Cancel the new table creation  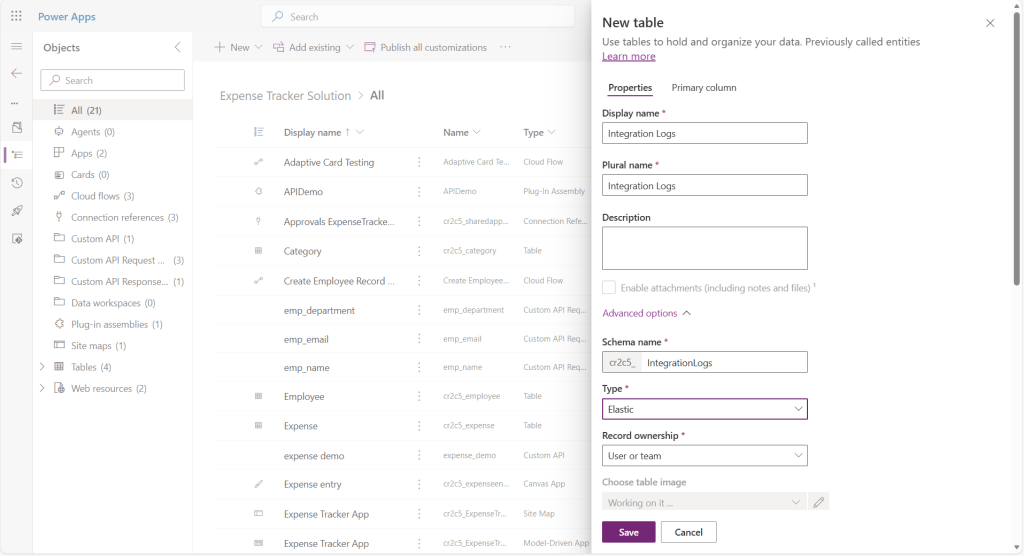pyautogui.click(x=688, y=532)
